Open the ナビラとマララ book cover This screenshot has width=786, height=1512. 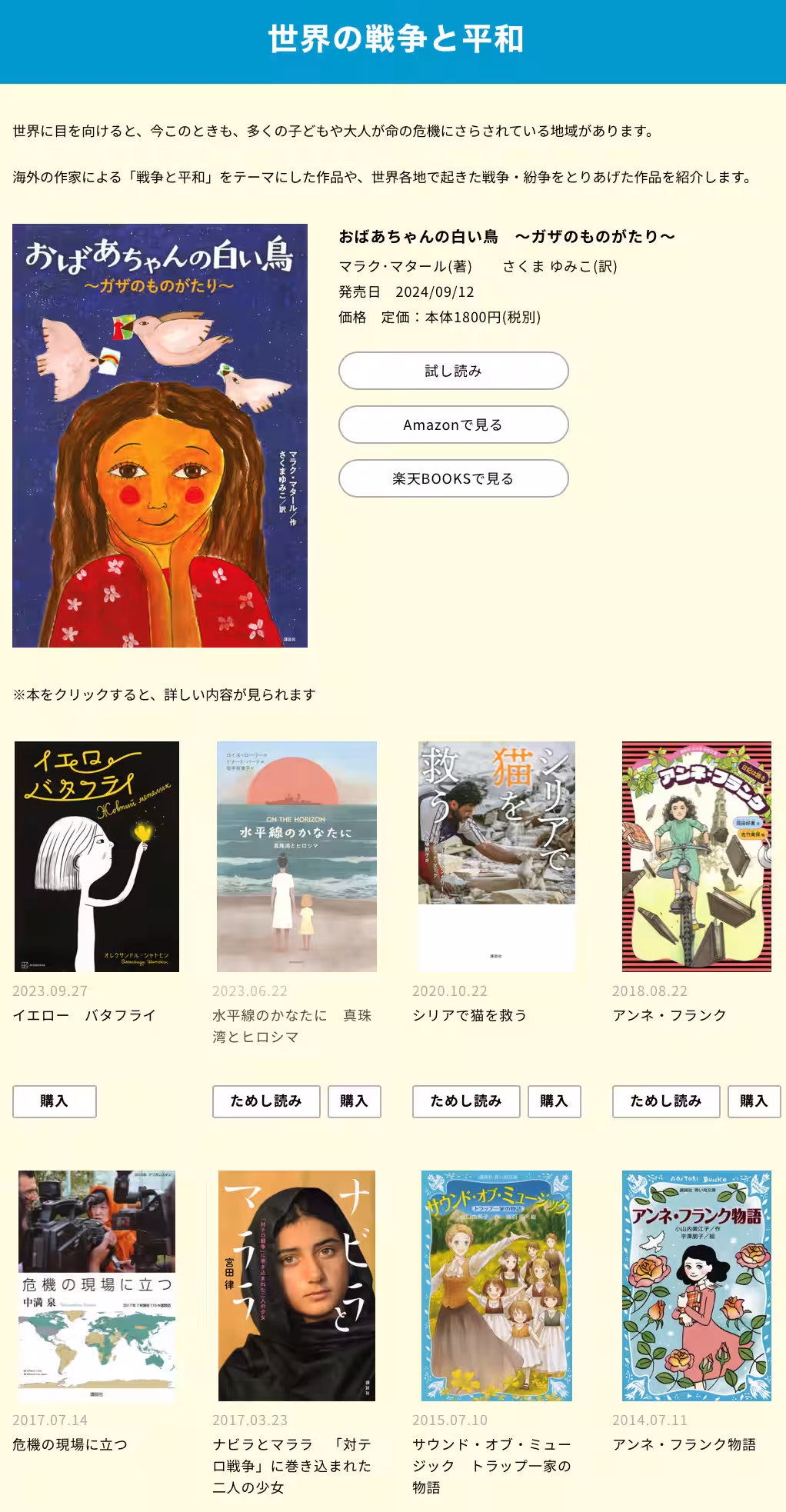tap(297, 1286)
